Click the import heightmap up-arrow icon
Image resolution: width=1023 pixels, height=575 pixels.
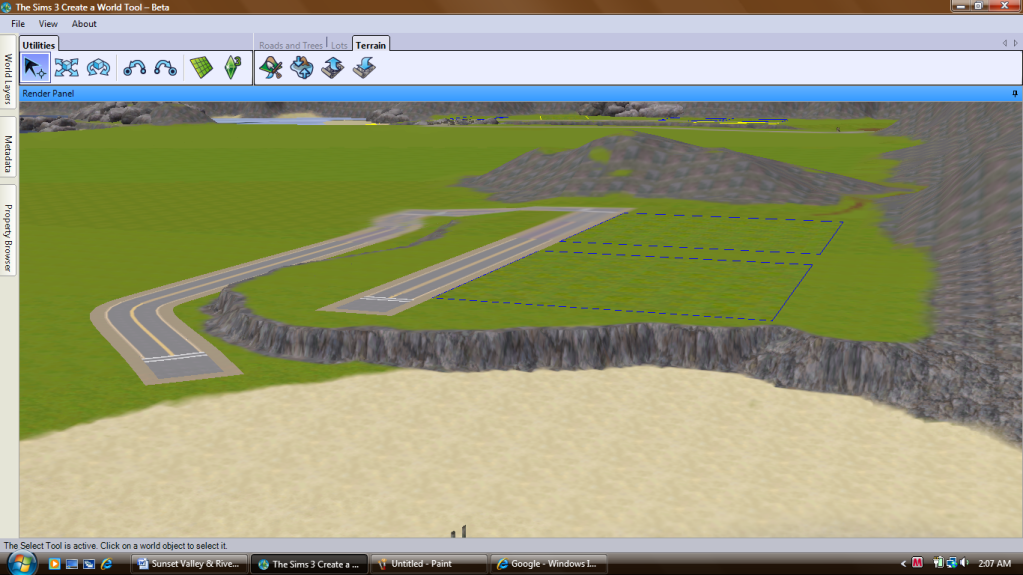coord(333,68)
